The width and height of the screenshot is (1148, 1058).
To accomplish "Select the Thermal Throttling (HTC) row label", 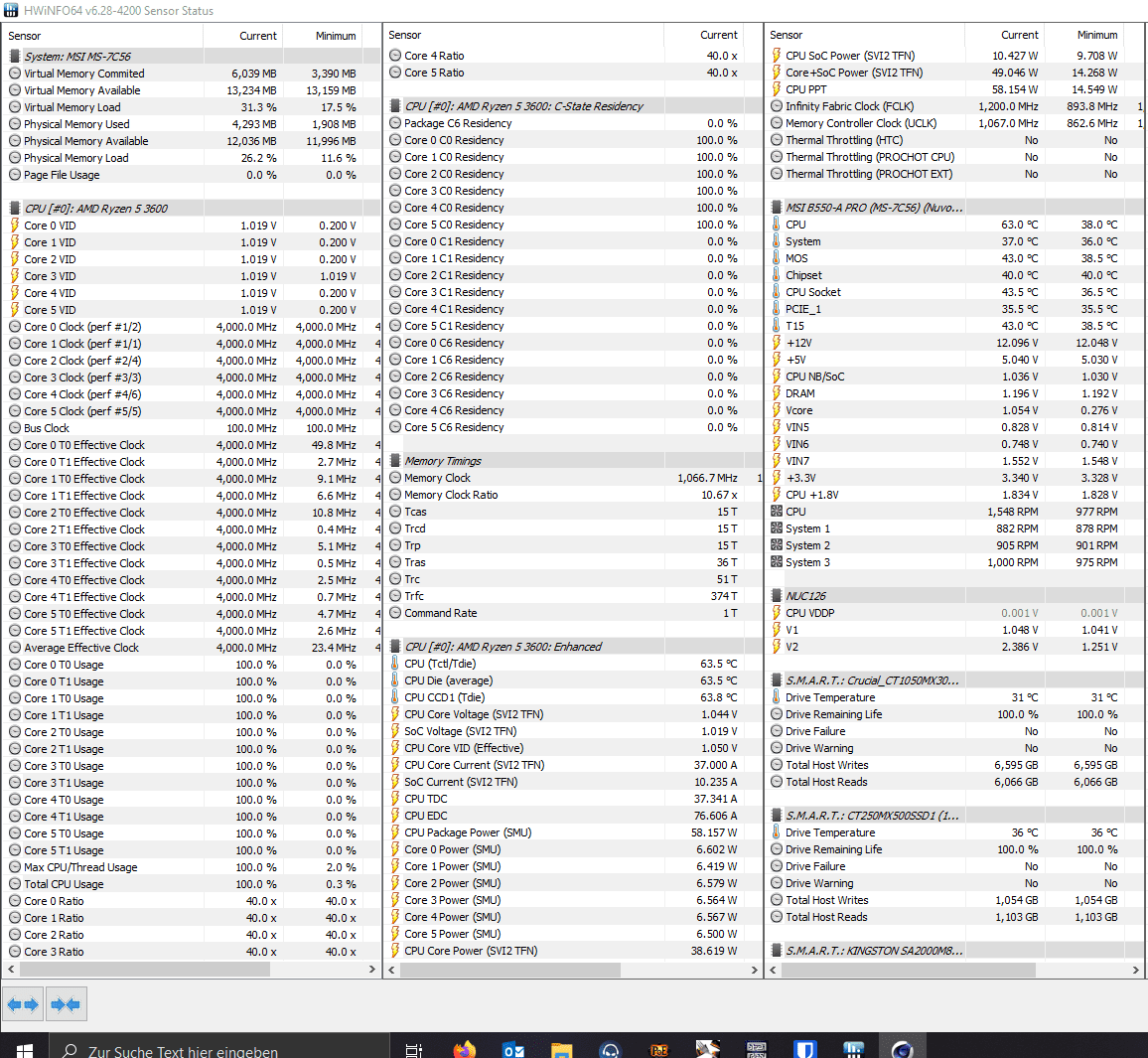I will pyautogui.click(x=844, y=140).
